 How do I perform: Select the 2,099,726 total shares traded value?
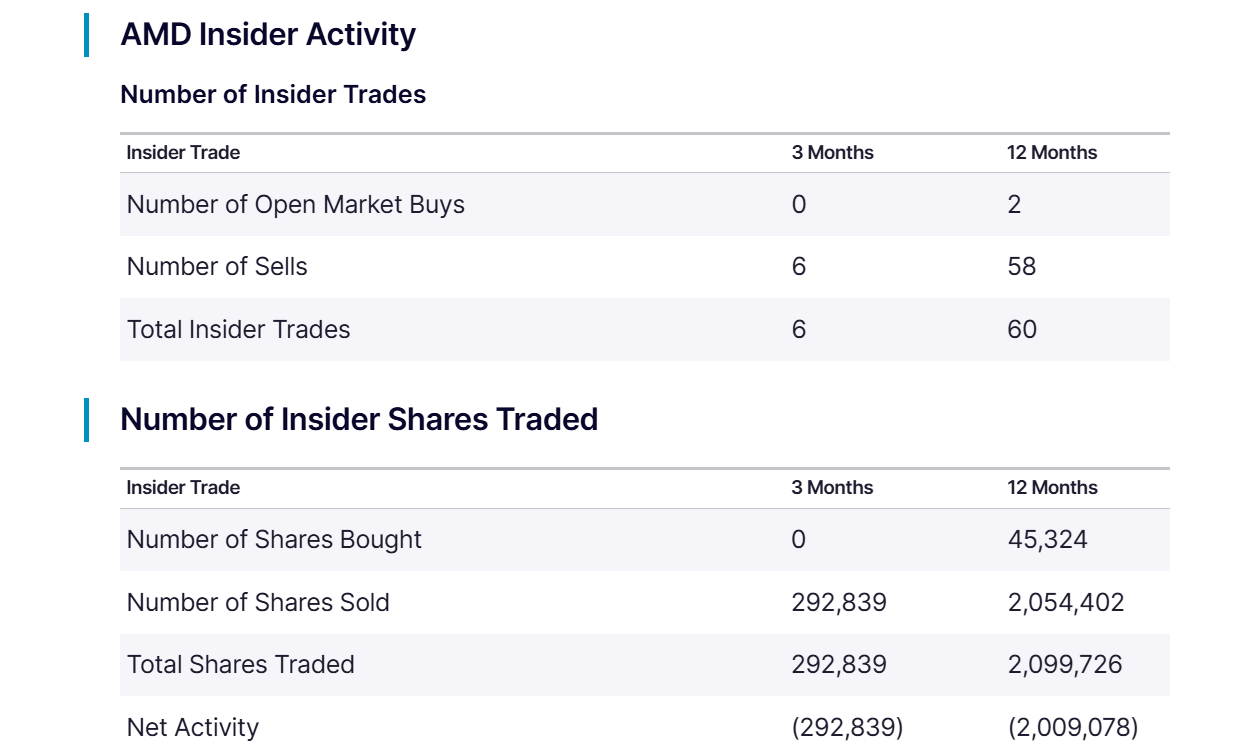click(1065, 665)
